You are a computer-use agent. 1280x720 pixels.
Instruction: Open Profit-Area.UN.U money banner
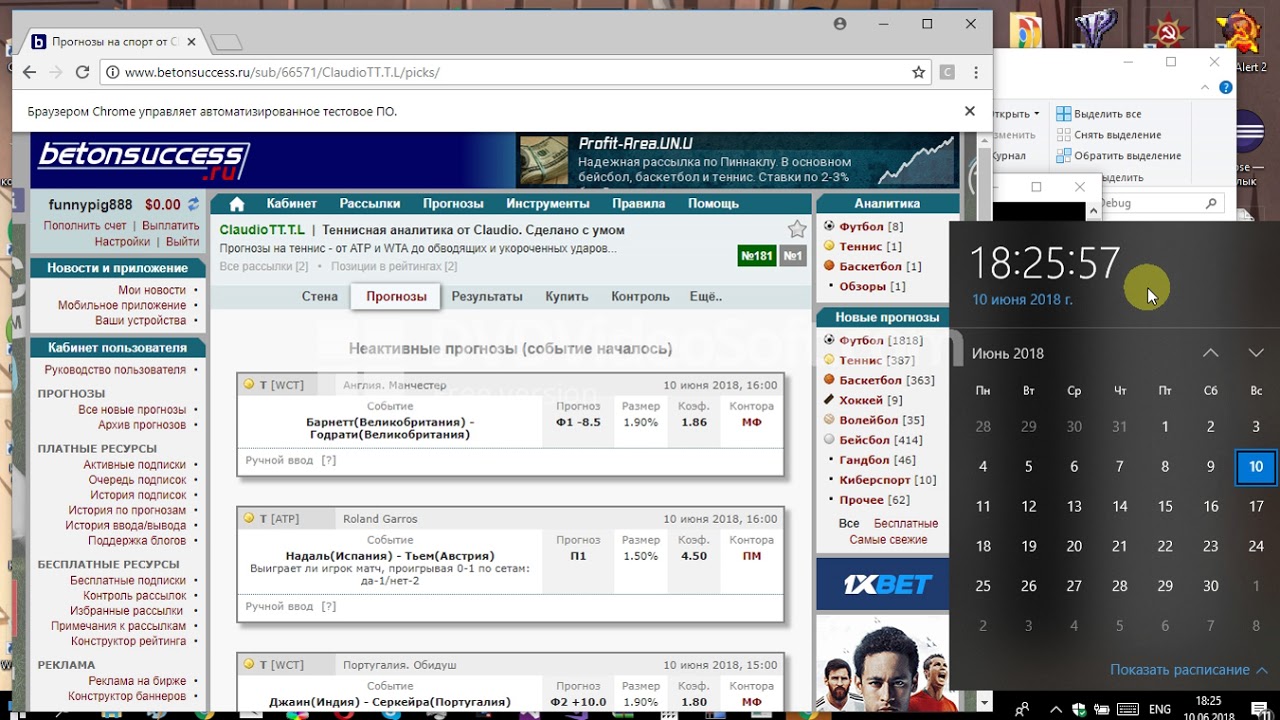[738, 161]
